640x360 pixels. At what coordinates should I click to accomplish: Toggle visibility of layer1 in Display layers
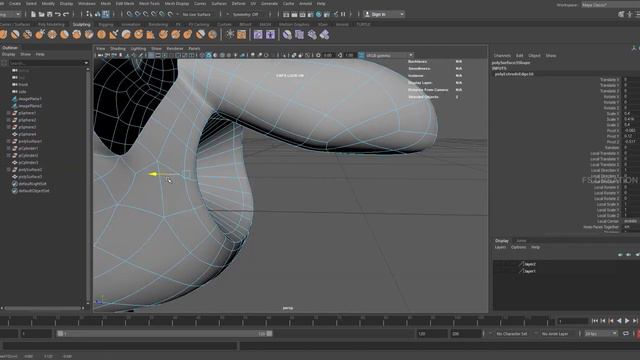497,271
